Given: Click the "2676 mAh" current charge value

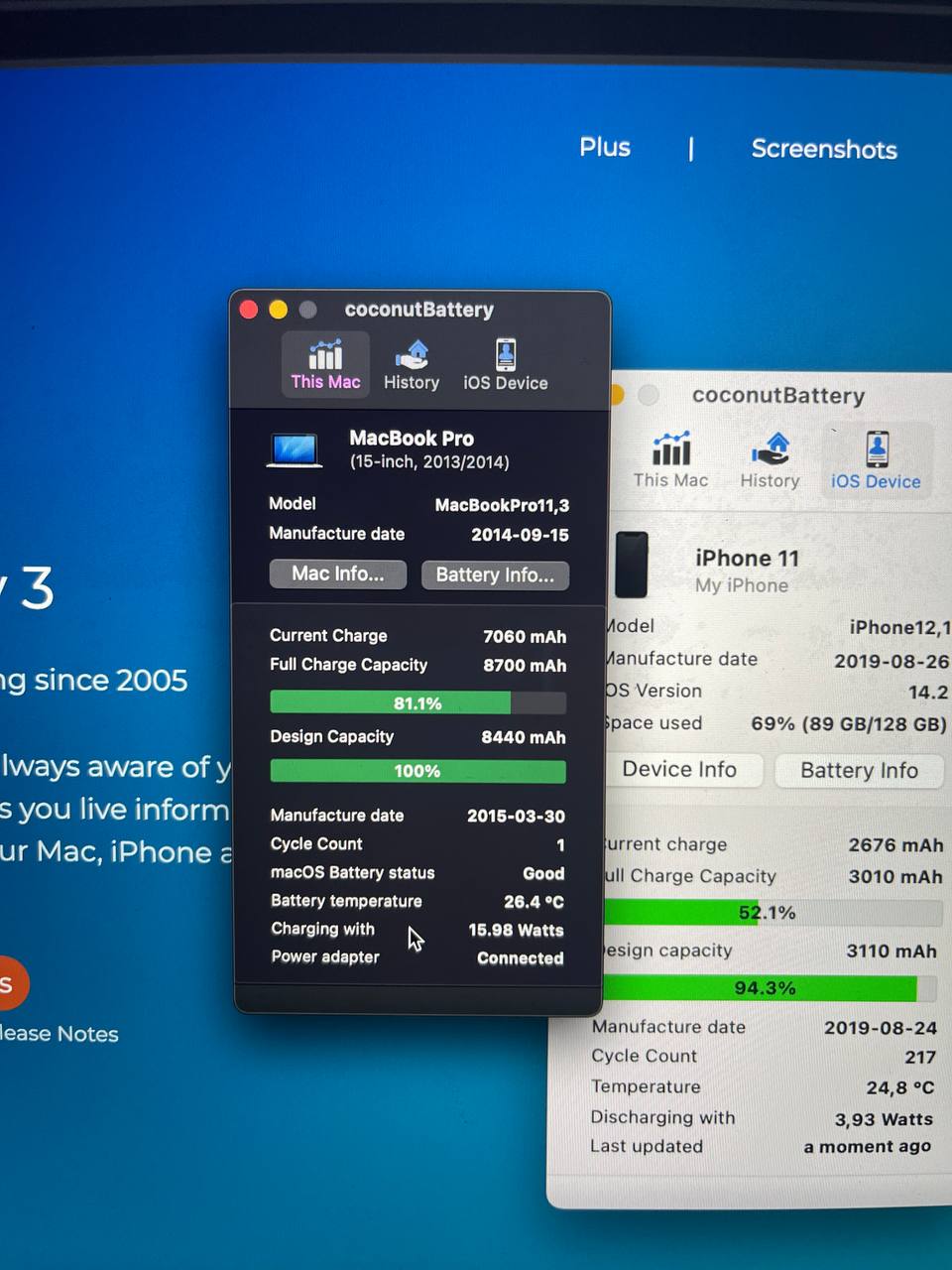Looking at the screenshot, I should (895, 845).
